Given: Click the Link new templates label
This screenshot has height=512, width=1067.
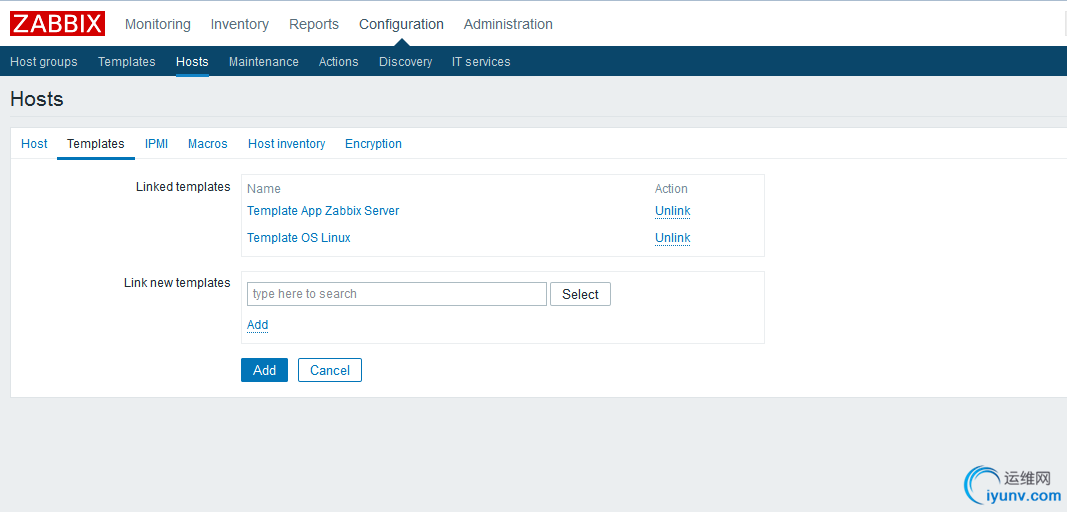Looking at the screenshot, I should 177,283.
